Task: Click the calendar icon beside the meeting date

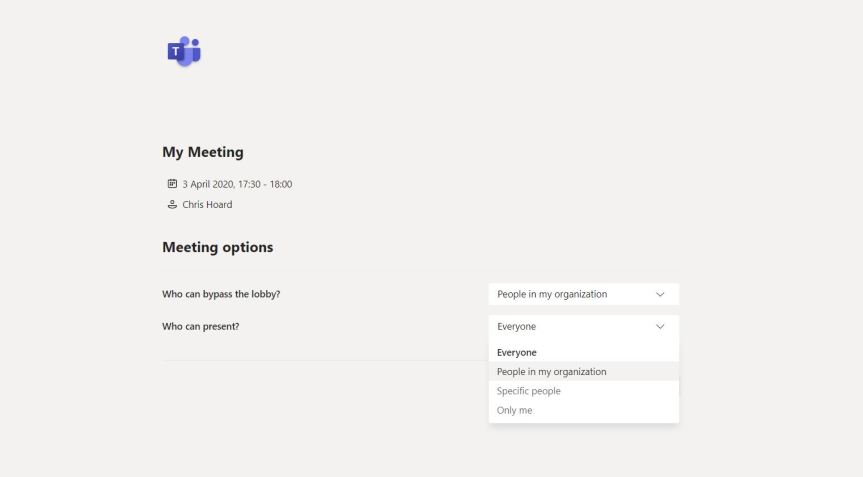Action: coord(171,184)
